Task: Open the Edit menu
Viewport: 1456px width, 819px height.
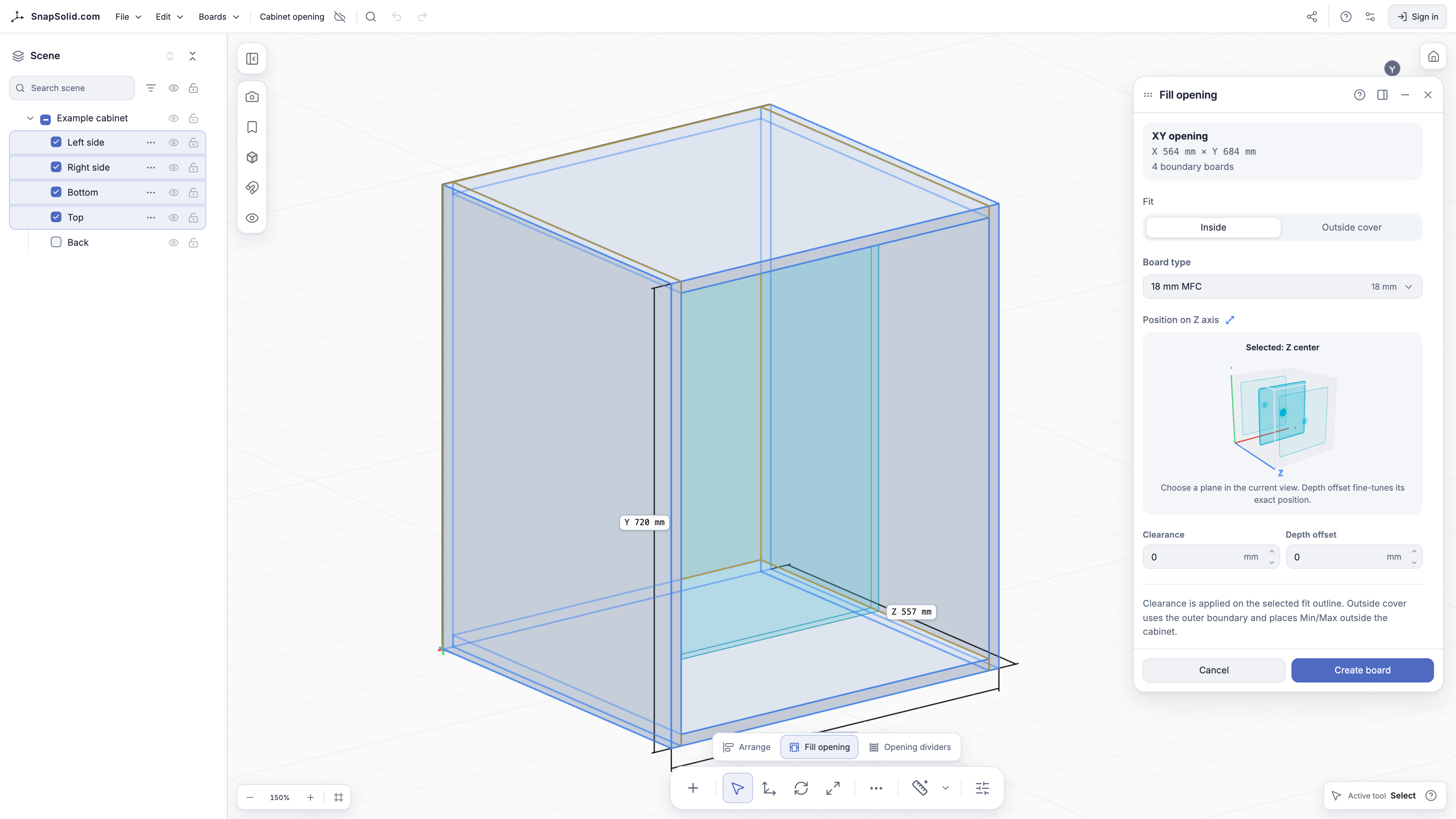Action: 169,17
